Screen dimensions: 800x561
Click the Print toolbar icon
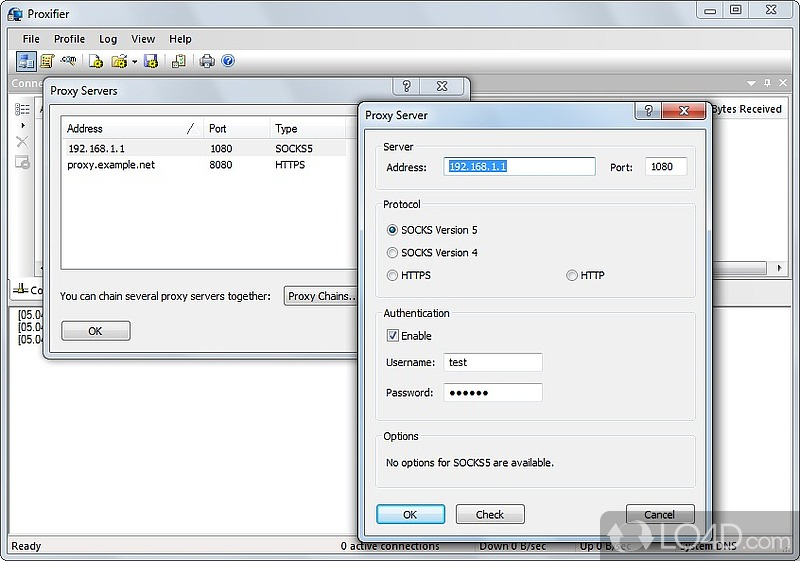coord(207,62)
